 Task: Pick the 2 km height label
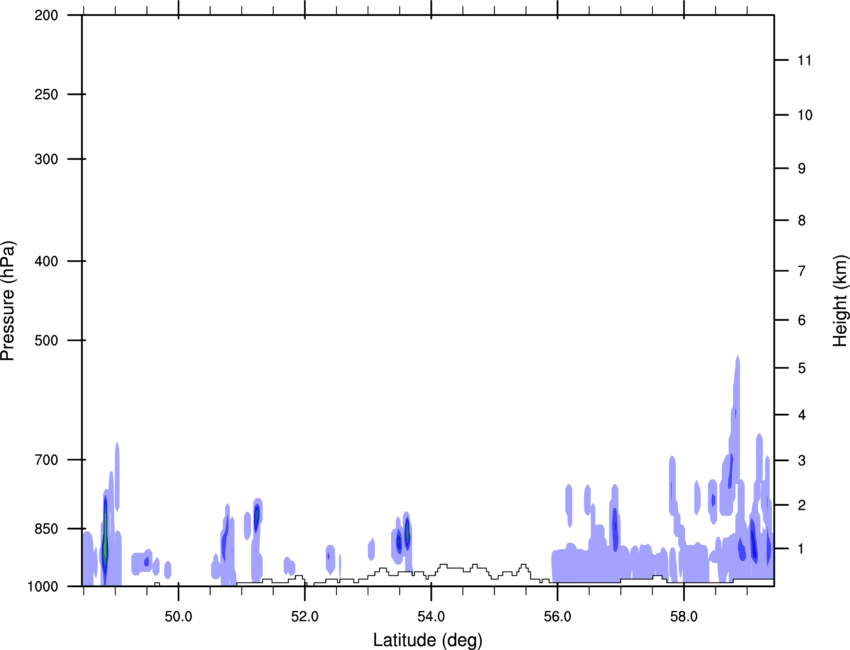802,505
